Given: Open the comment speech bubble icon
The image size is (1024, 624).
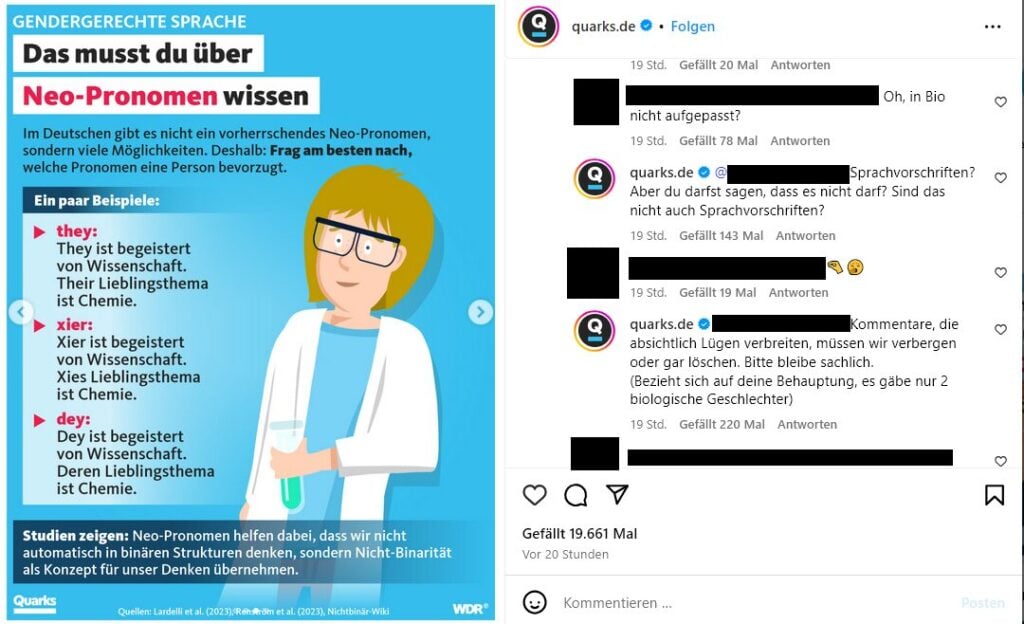Looking at the screenshot, I should 575,495.
